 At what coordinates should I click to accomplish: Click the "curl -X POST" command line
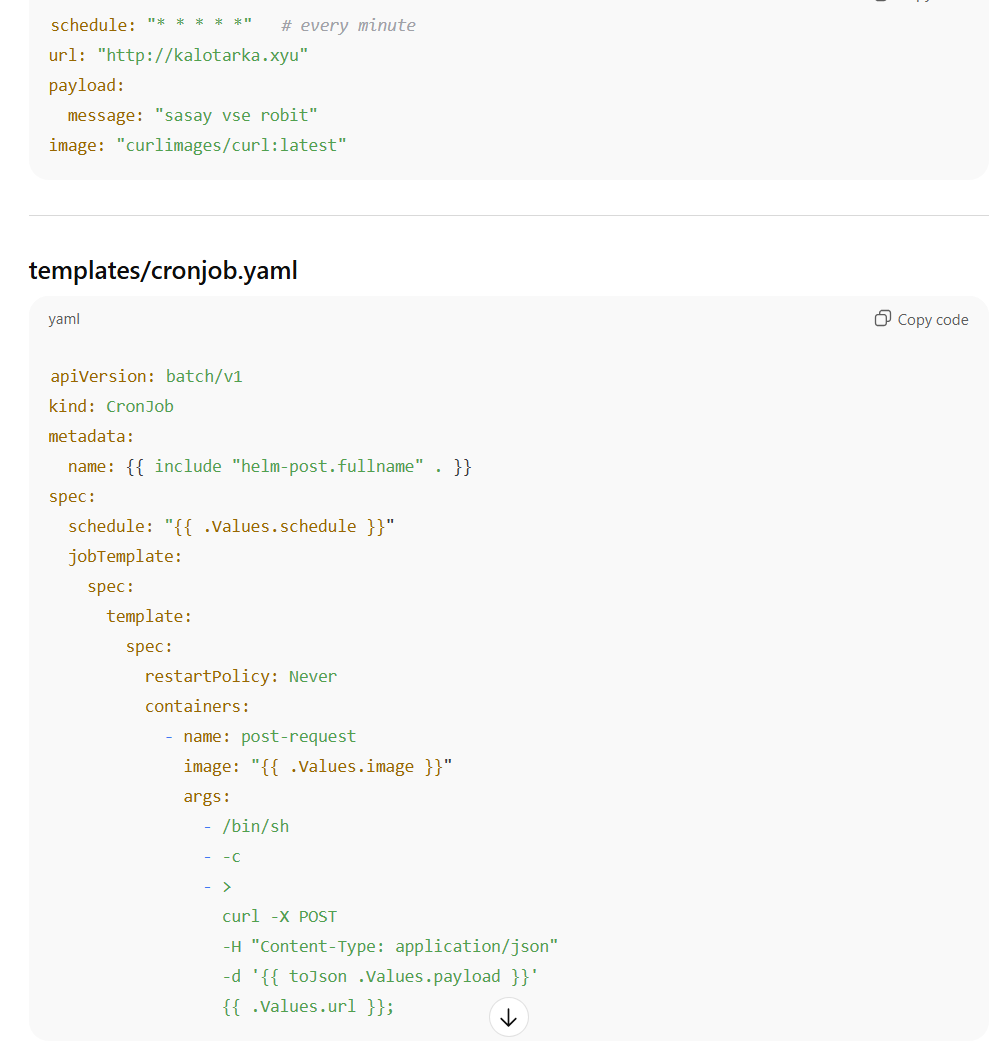pos(280,916)
